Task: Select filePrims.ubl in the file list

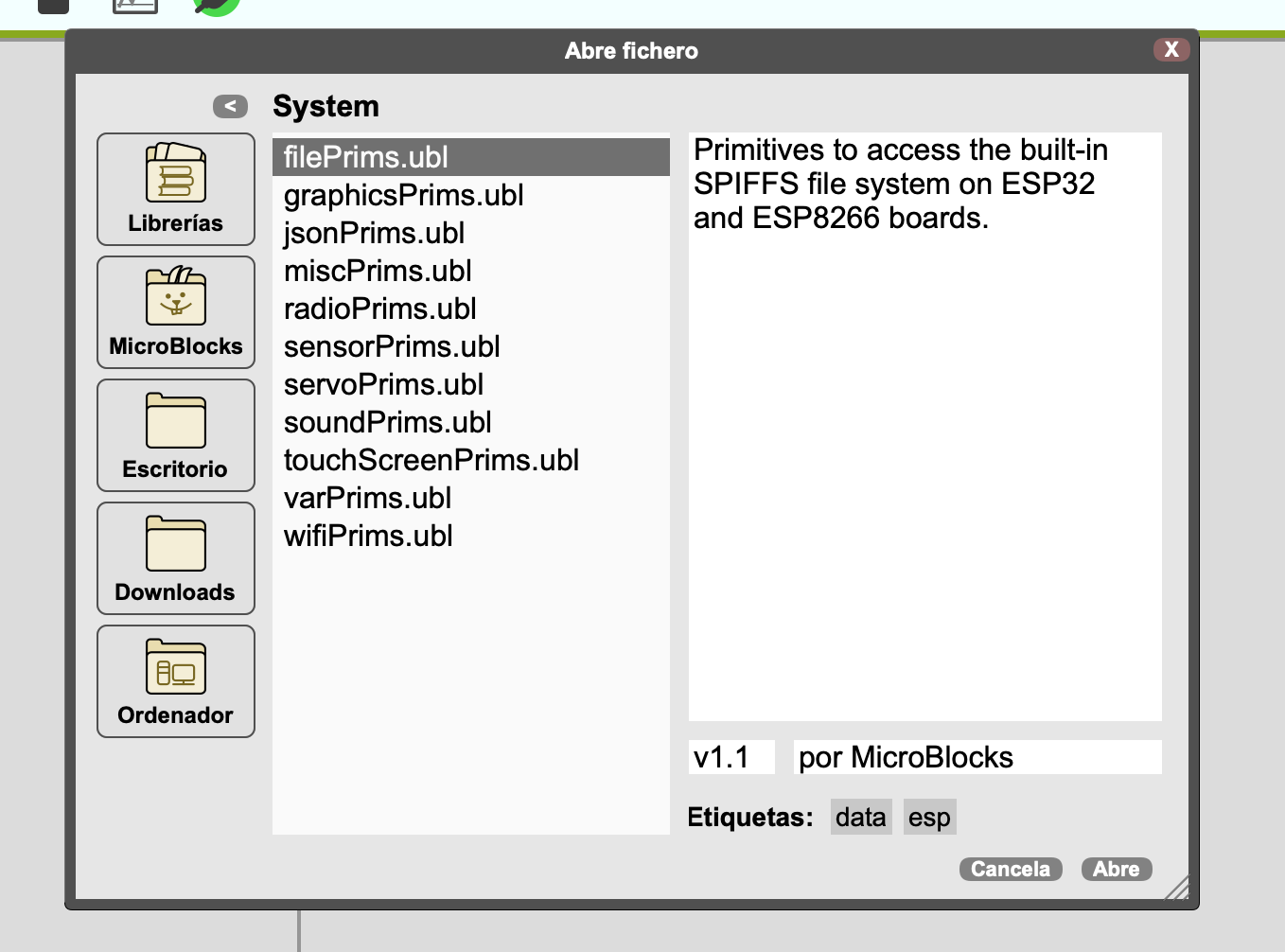Action: pyautogui.click(x=366, y=157)
